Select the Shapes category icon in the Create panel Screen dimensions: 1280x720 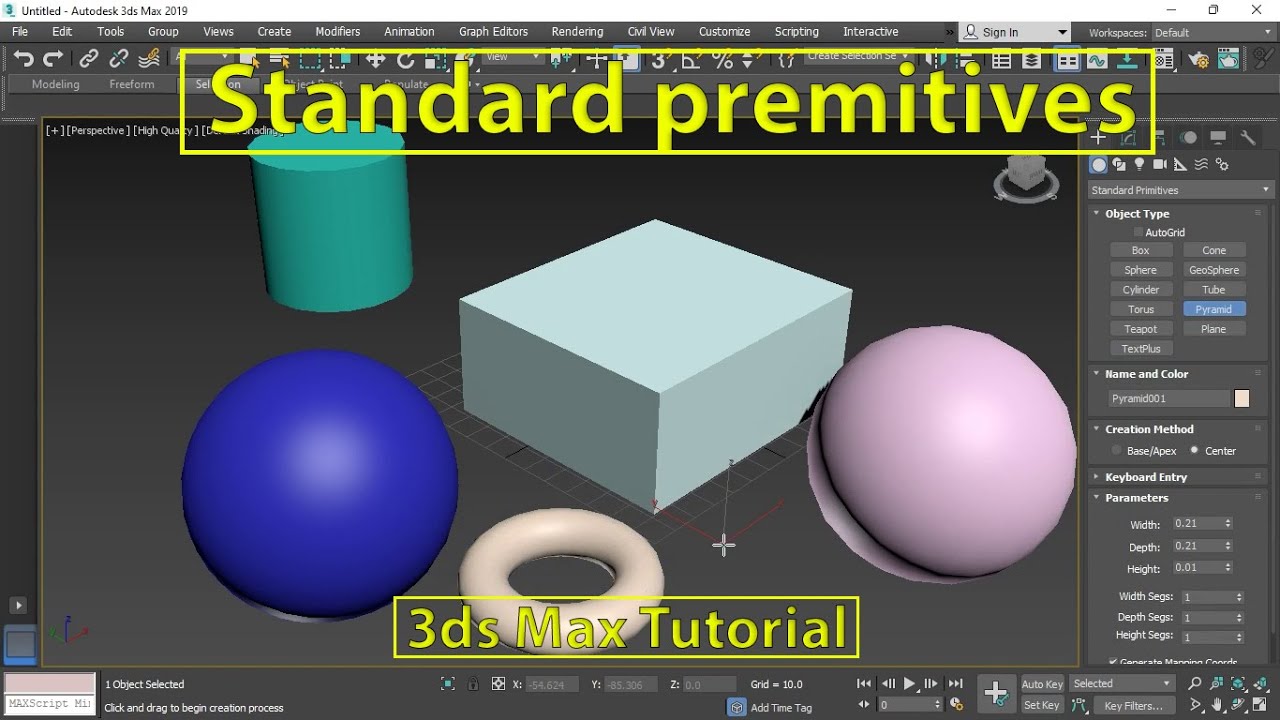pyautogui.click(x=1119, y=164)
